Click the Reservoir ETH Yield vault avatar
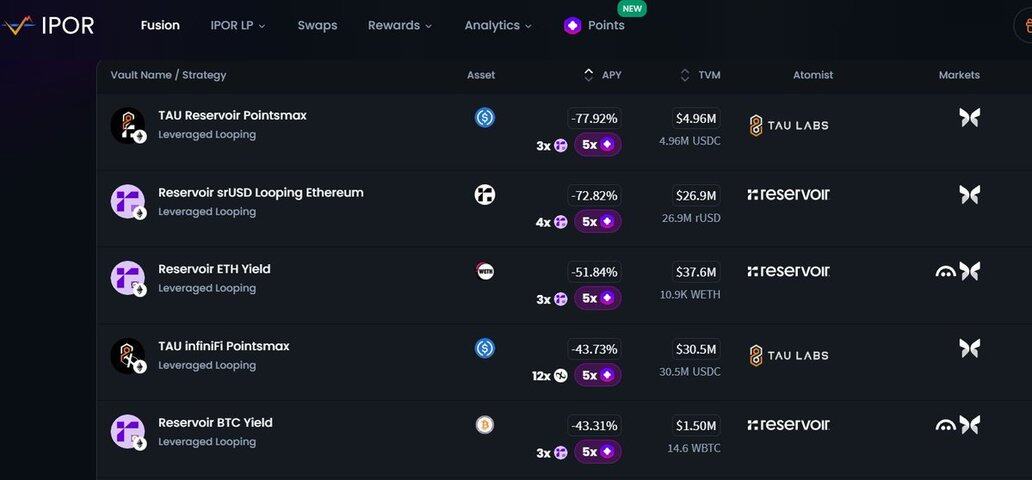The image size is (1032, 480). pos(128,279)
